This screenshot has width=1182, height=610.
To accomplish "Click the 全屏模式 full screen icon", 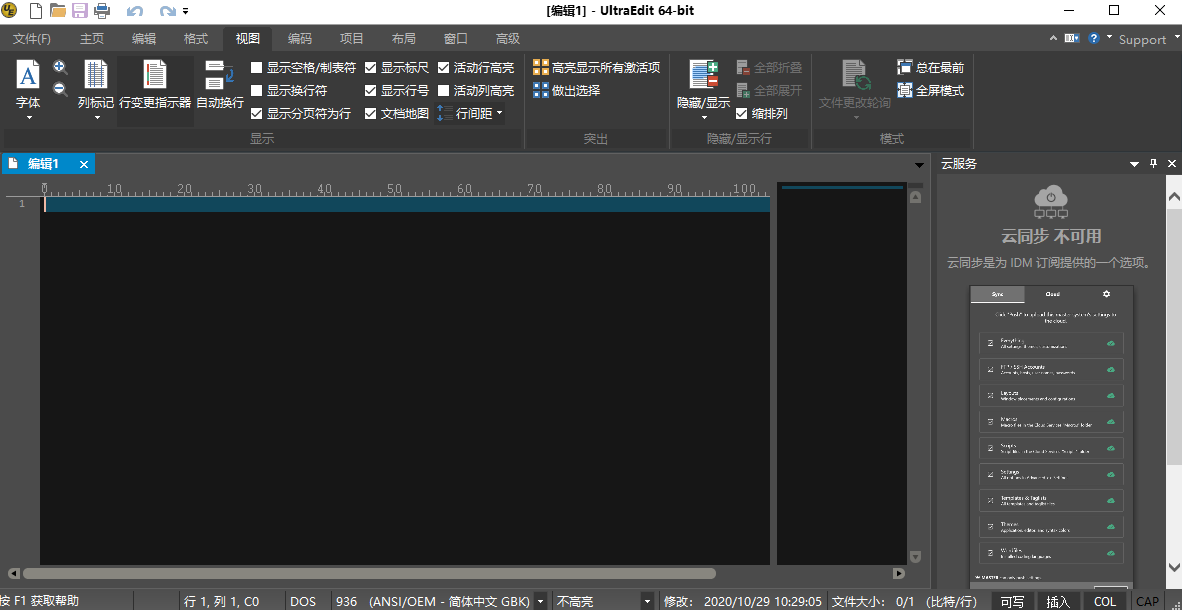I will [x=905, y=90].
